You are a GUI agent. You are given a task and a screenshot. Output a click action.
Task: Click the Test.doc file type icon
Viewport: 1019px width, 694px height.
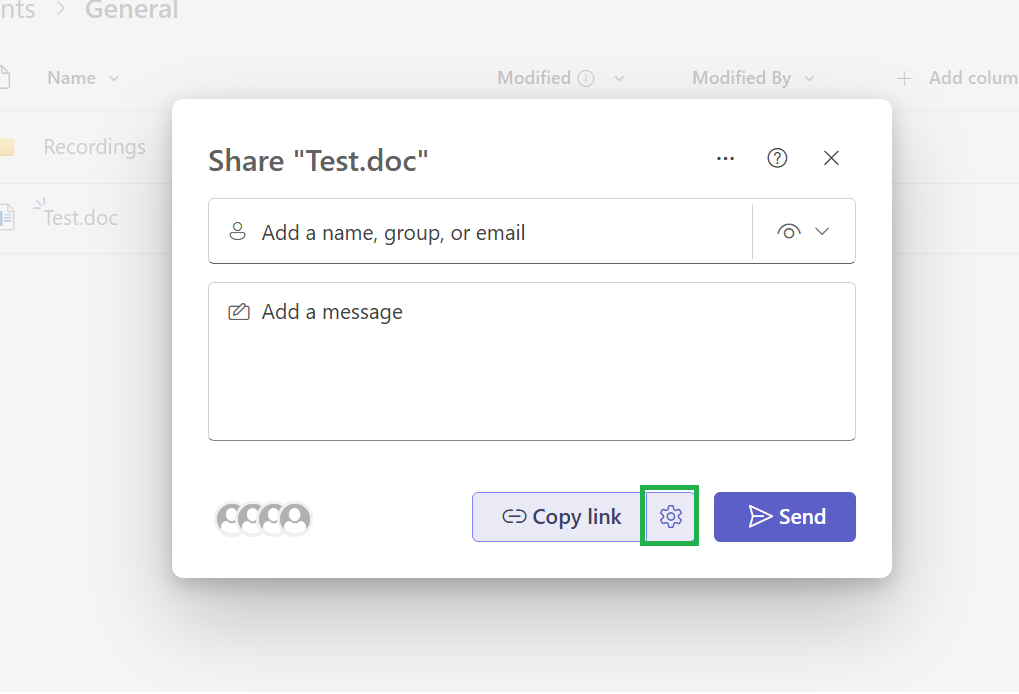pyautogui.click(x=6, y=217)
